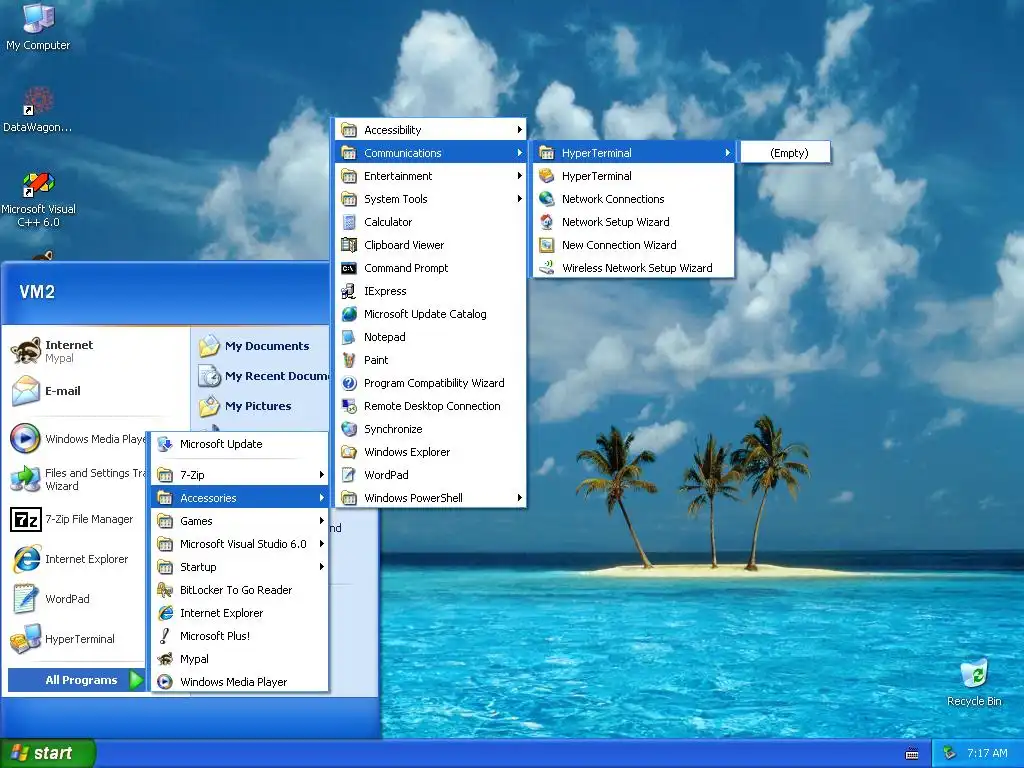
Task: Click the tray icon beside the clock
Action: [950, 753]
